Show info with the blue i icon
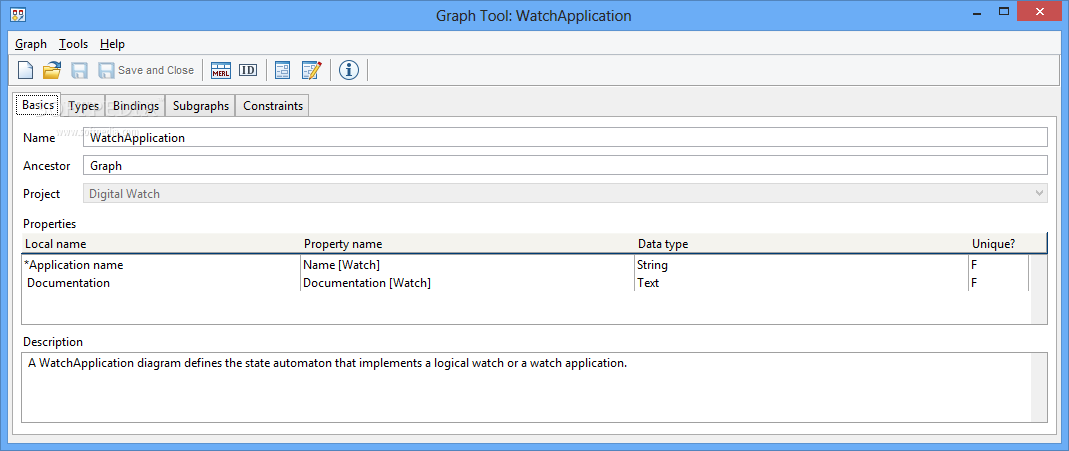The image size is (1069, 451). pos(348,69)
